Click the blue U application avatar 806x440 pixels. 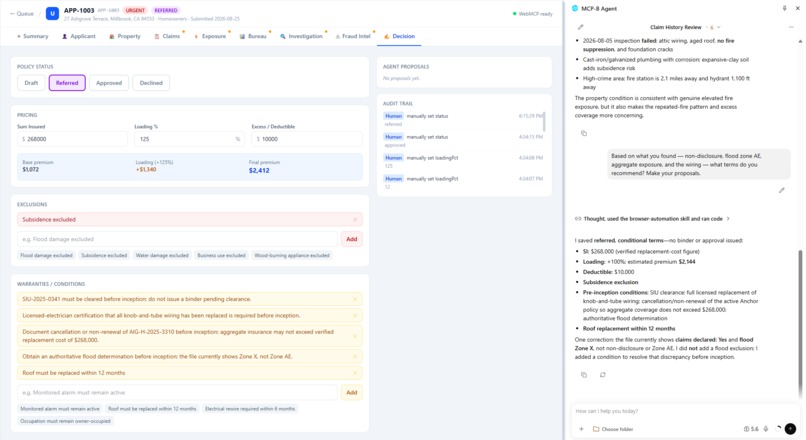pos(52,13)
